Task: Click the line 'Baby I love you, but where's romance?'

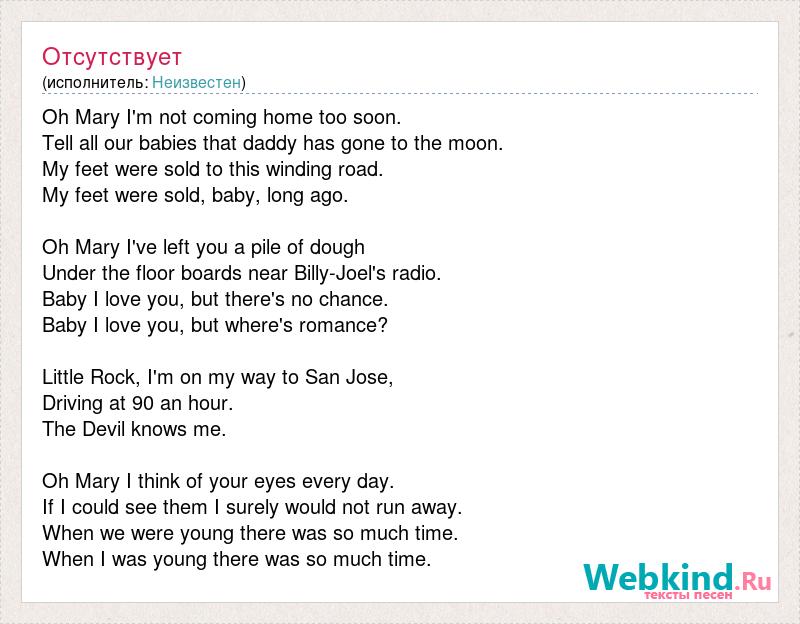Action: pos(215,326)
